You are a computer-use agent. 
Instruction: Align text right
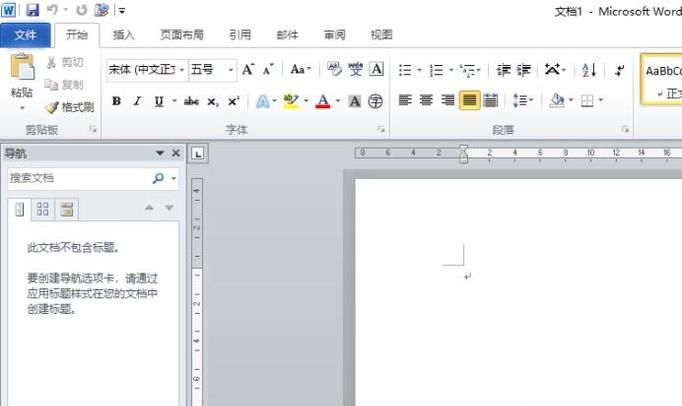point(448,101)
